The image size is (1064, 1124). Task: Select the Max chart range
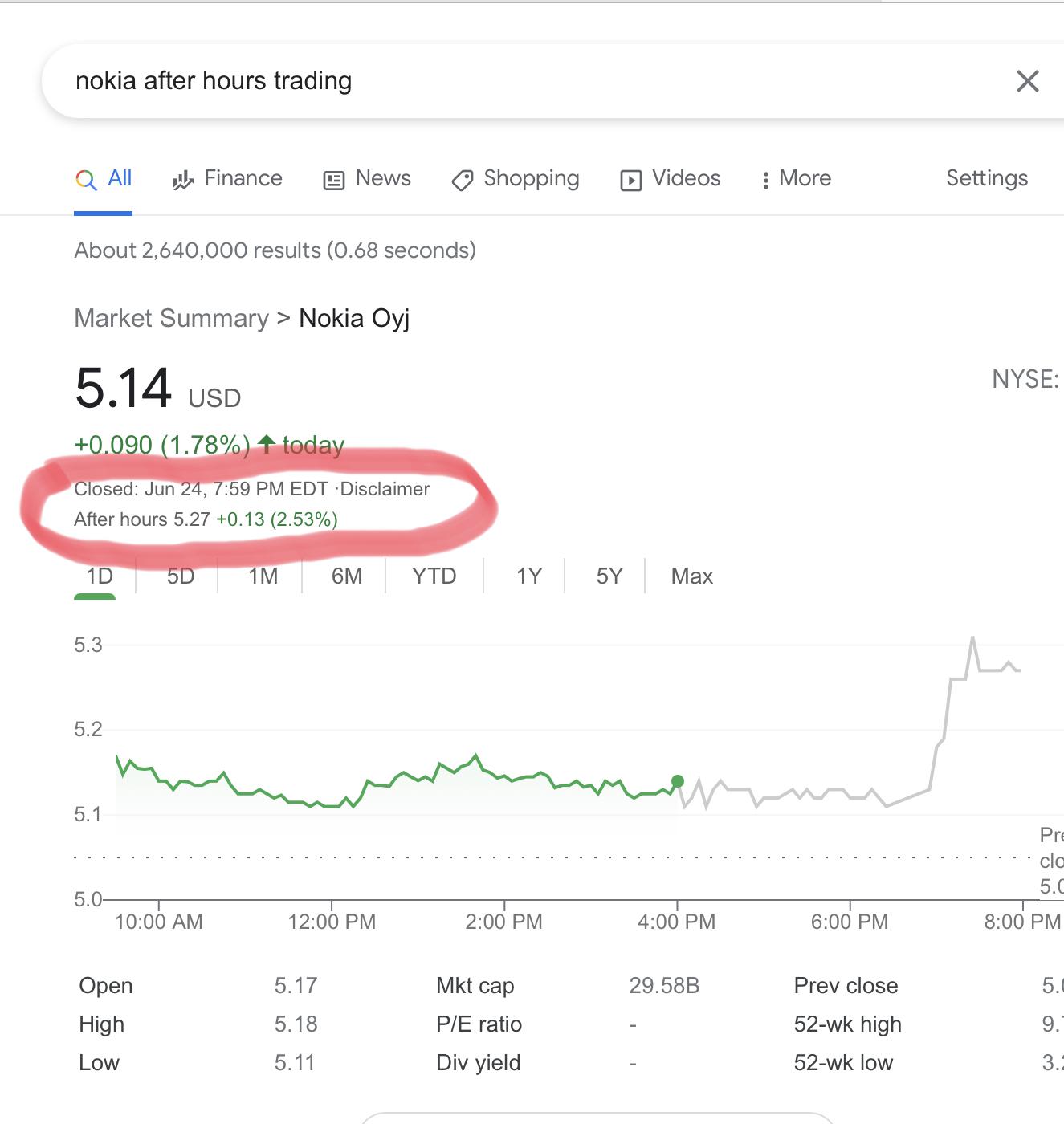(x=691, y=576)
